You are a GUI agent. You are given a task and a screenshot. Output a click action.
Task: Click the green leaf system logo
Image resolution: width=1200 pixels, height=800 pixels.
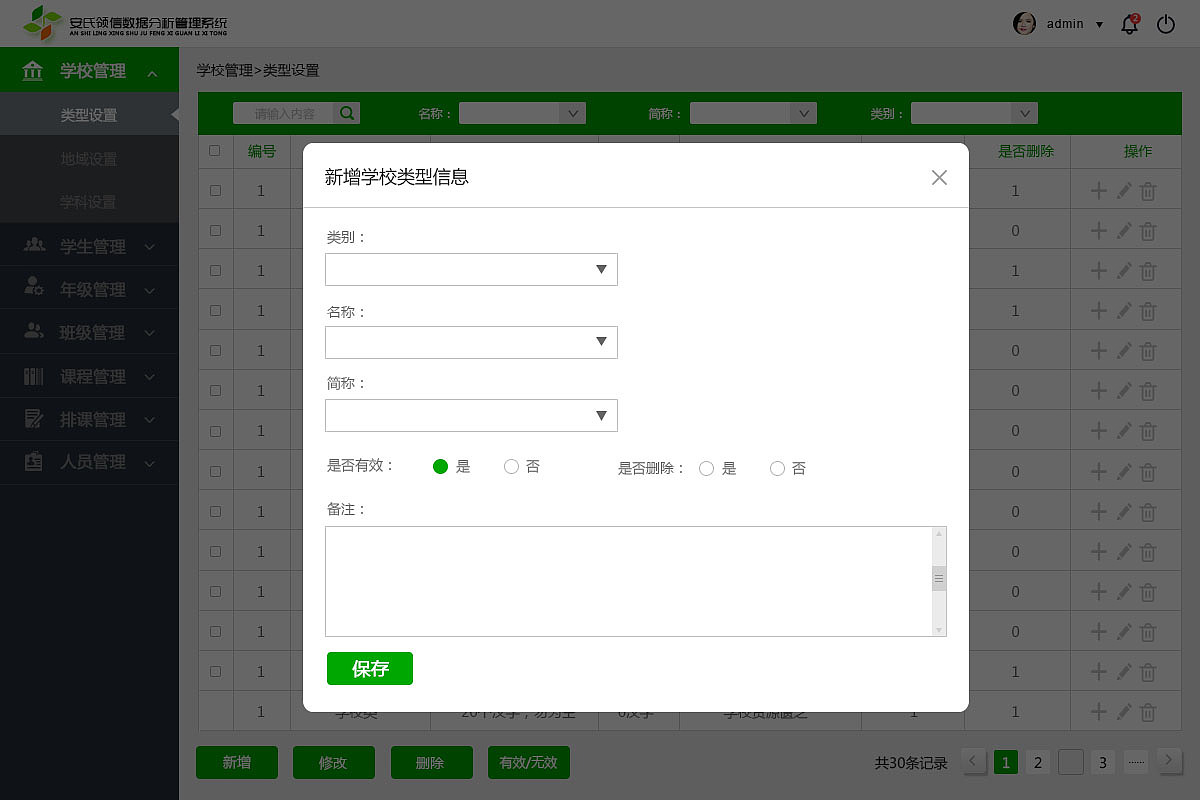tap(42, 22)
